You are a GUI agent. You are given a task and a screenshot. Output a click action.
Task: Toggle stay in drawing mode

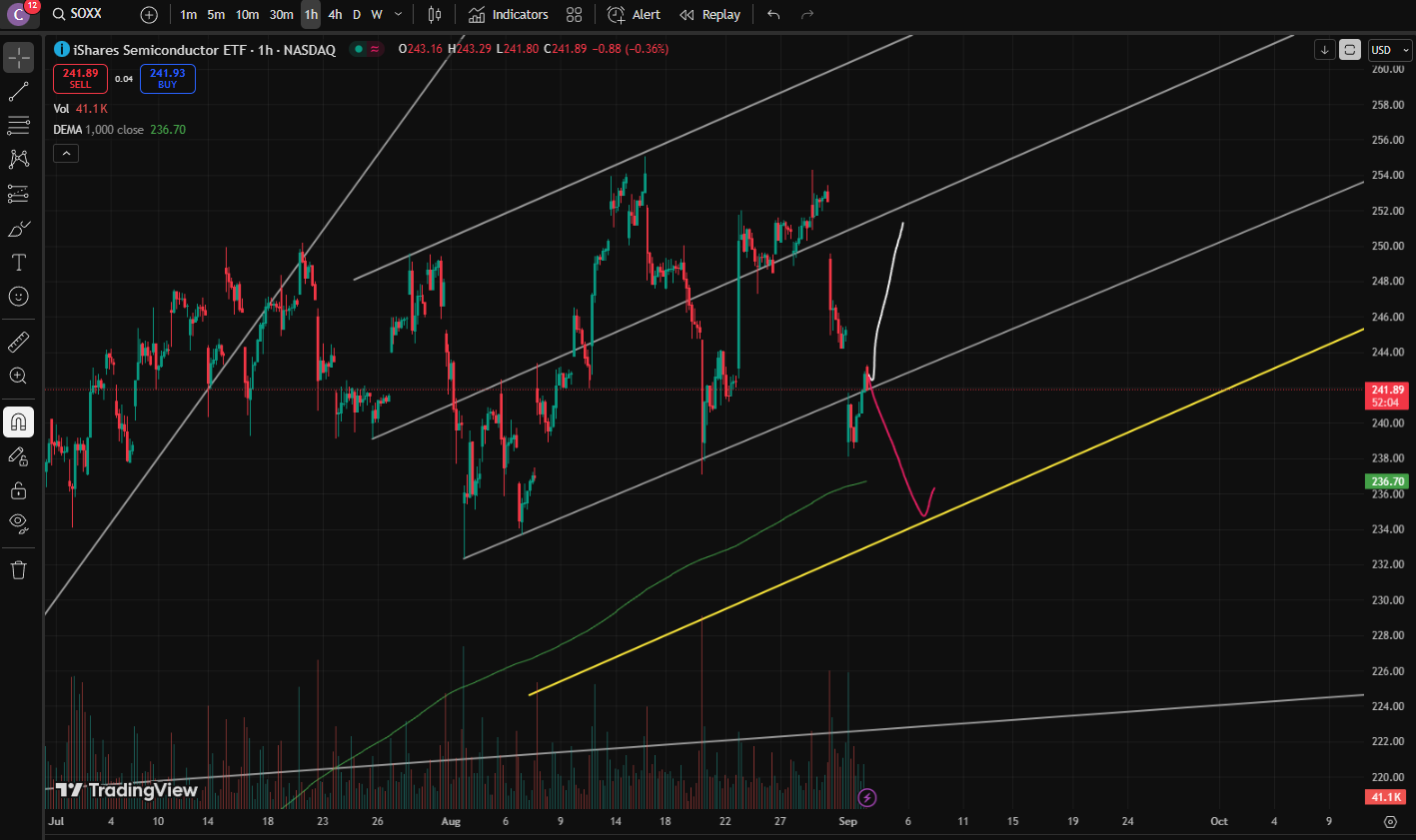18,456
